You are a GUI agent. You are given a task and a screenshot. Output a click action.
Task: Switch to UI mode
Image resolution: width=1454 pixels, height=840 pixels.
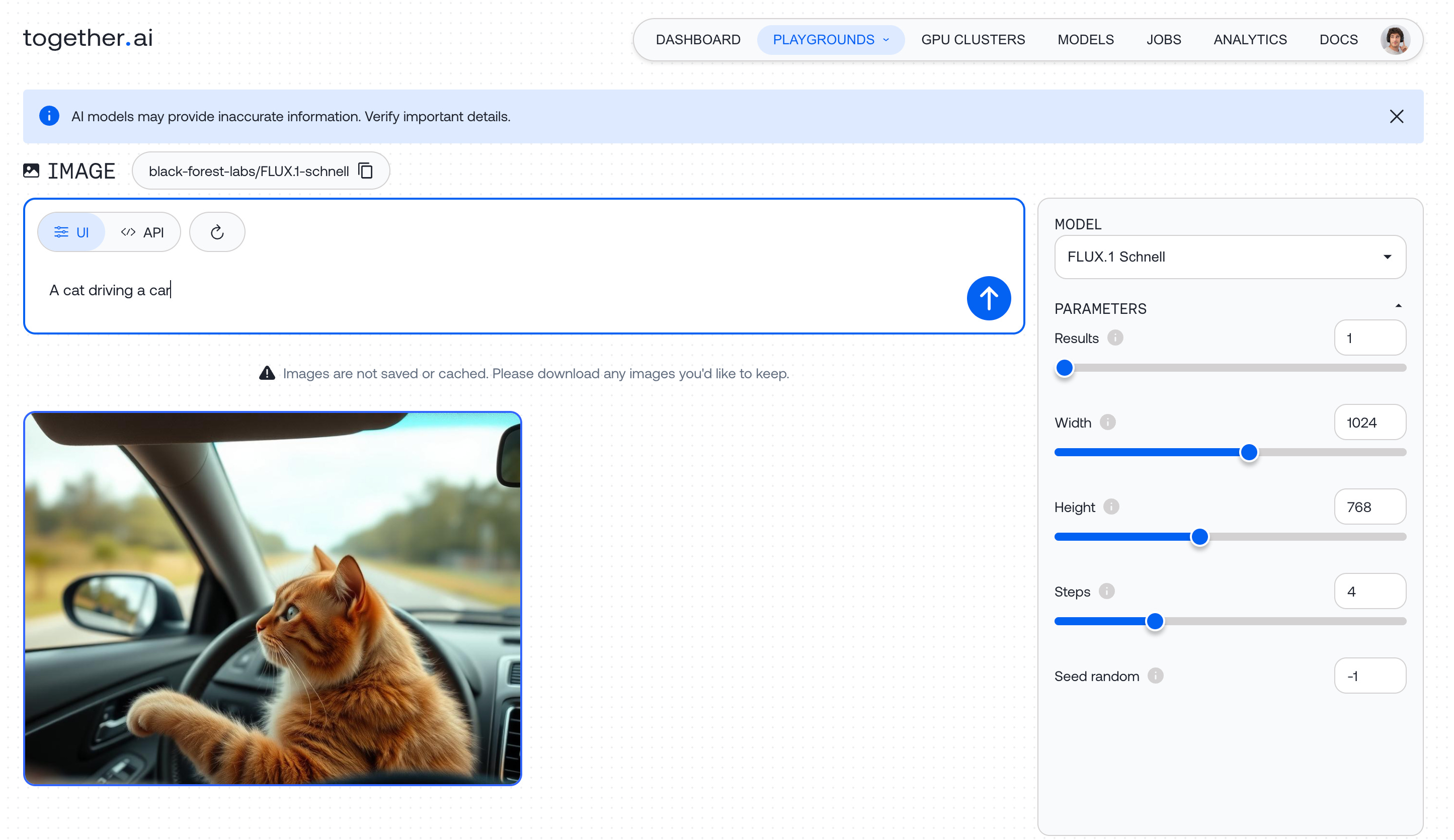[x=71, y=232]
